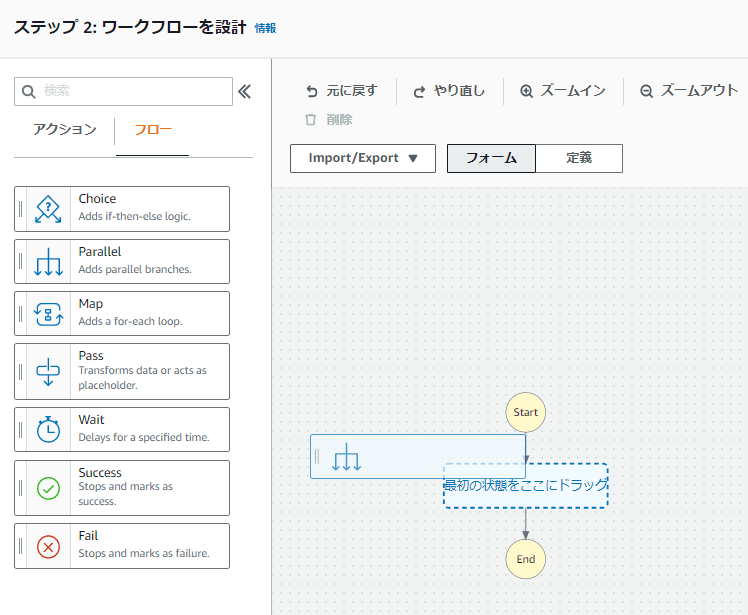Click the 'Fail' title text

point(88,535)
